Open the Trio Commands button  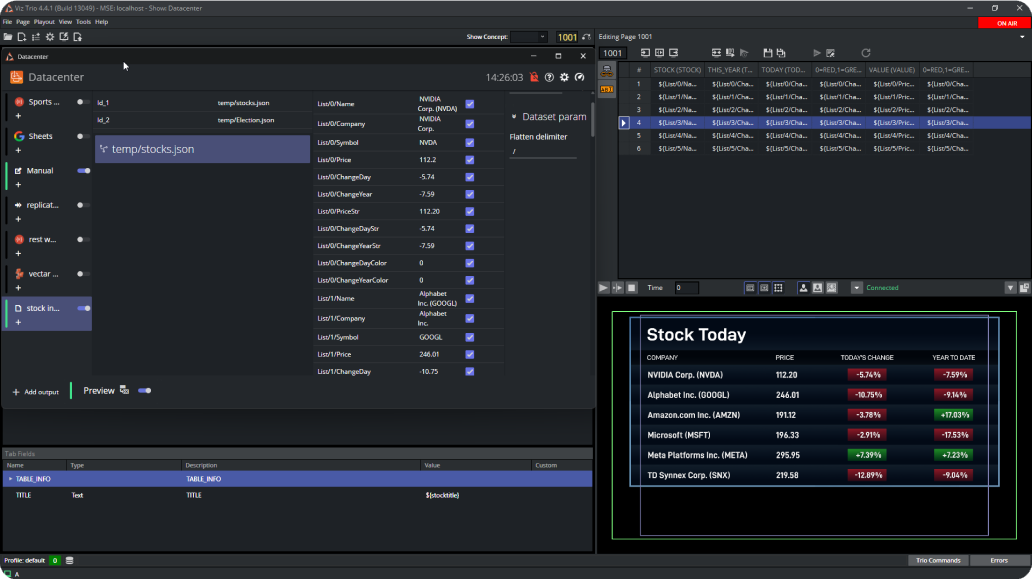coord(938,561)
